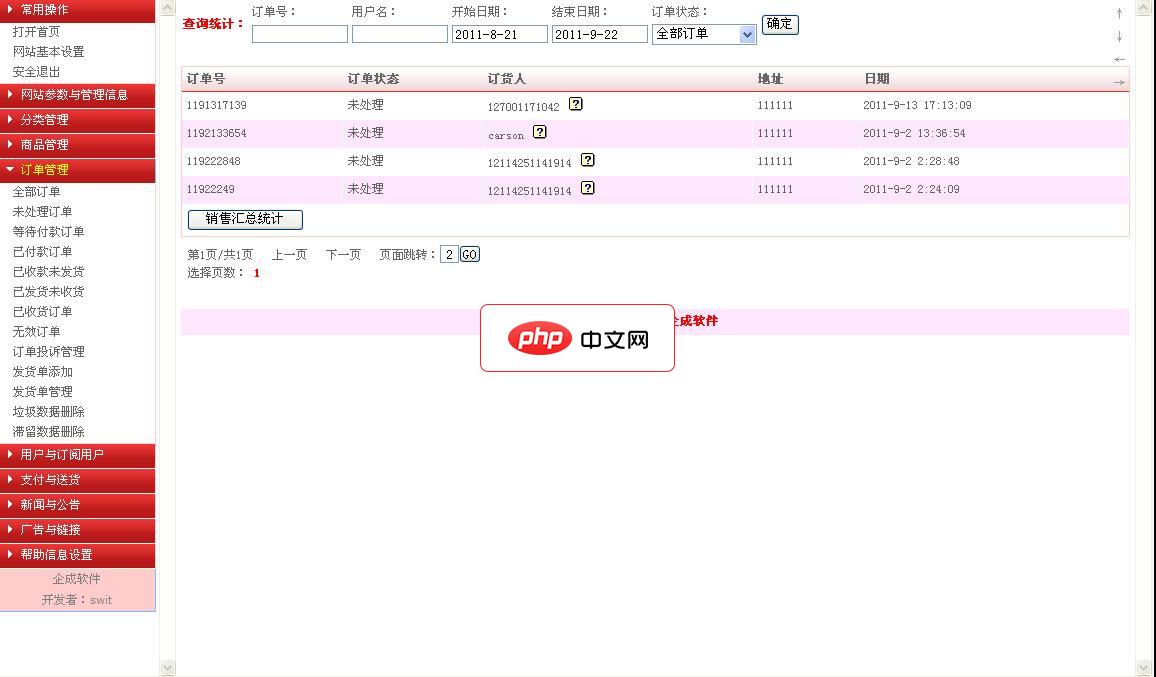Image resolution: width=1156 pixels, height=677 pixels.
Task: Click the left arrow icon beside the table
Action: pyautogui.click(x=1120, y=58)
